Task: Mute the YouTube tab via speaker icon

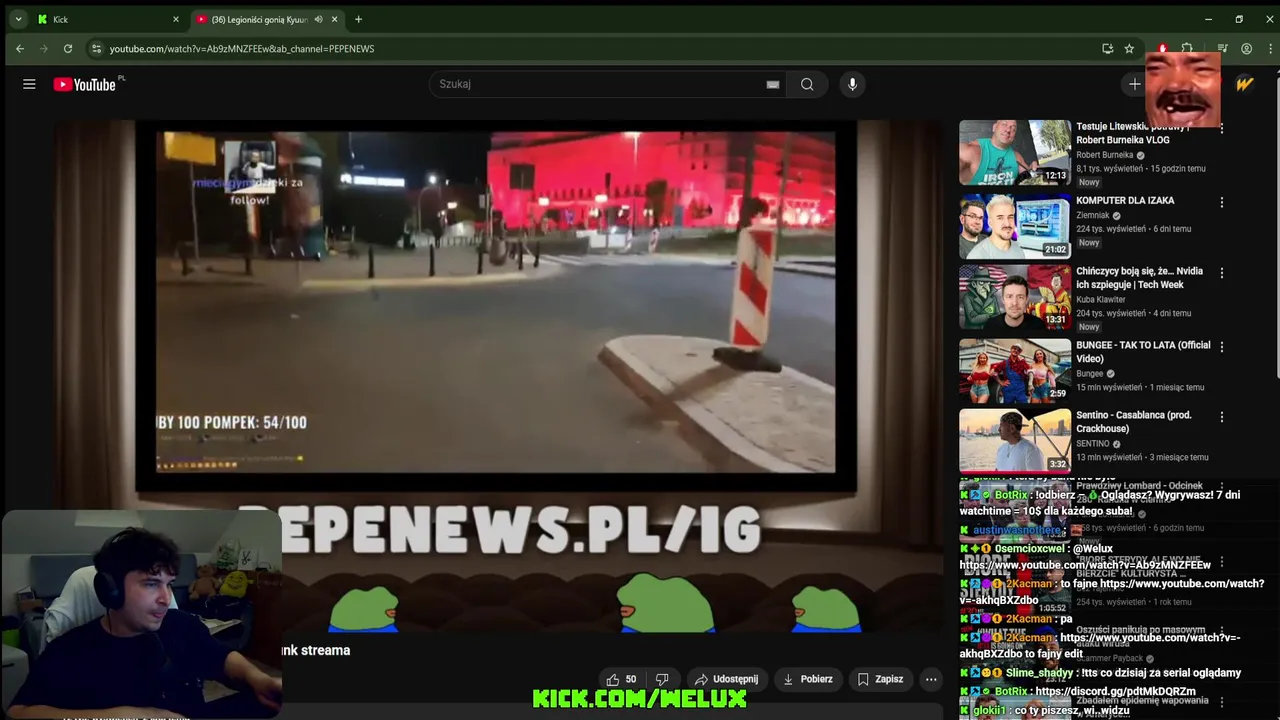Action: [318, 19]
